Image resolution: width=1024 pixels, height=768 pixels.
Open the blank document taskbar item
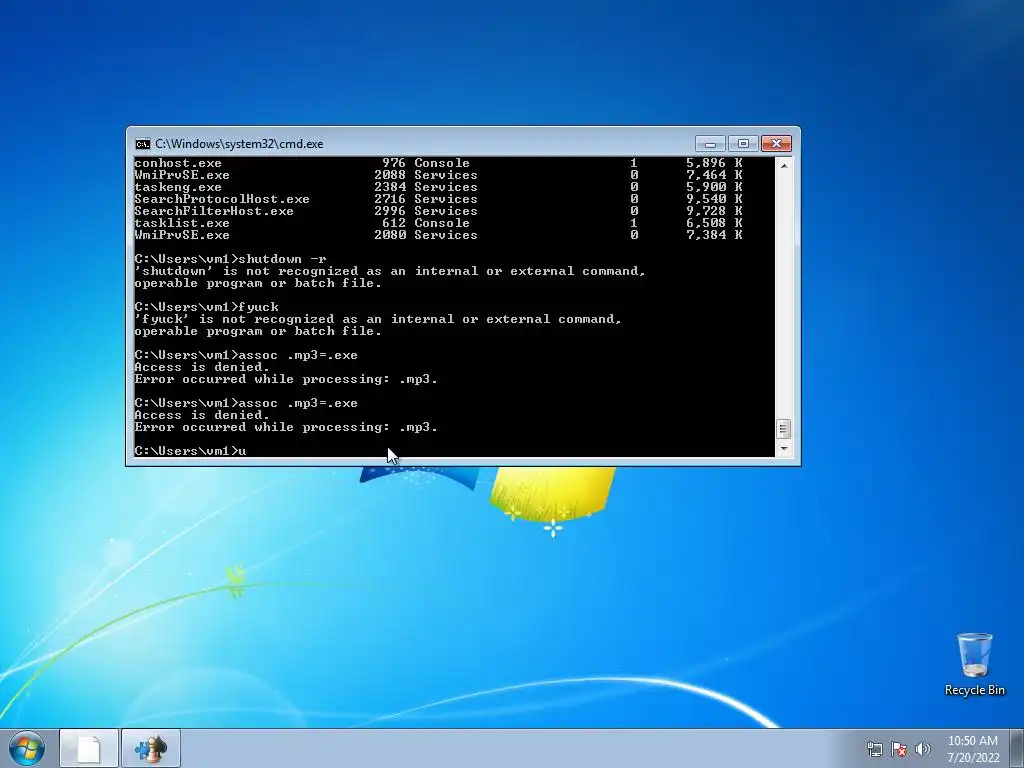pyautogui.click(x=89, y=748)
